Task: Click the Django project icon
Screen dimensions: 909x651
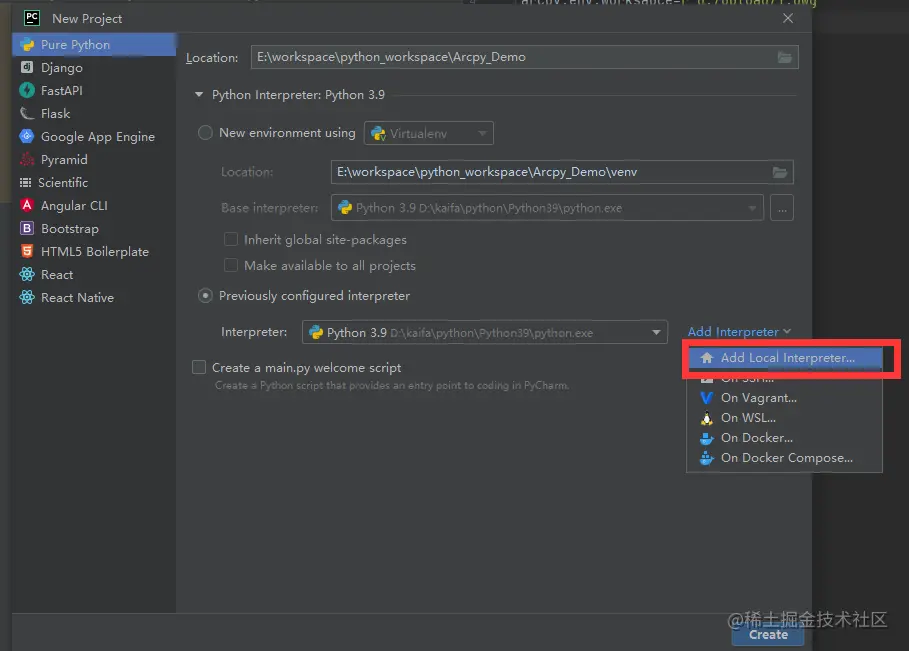Action: 27,67
